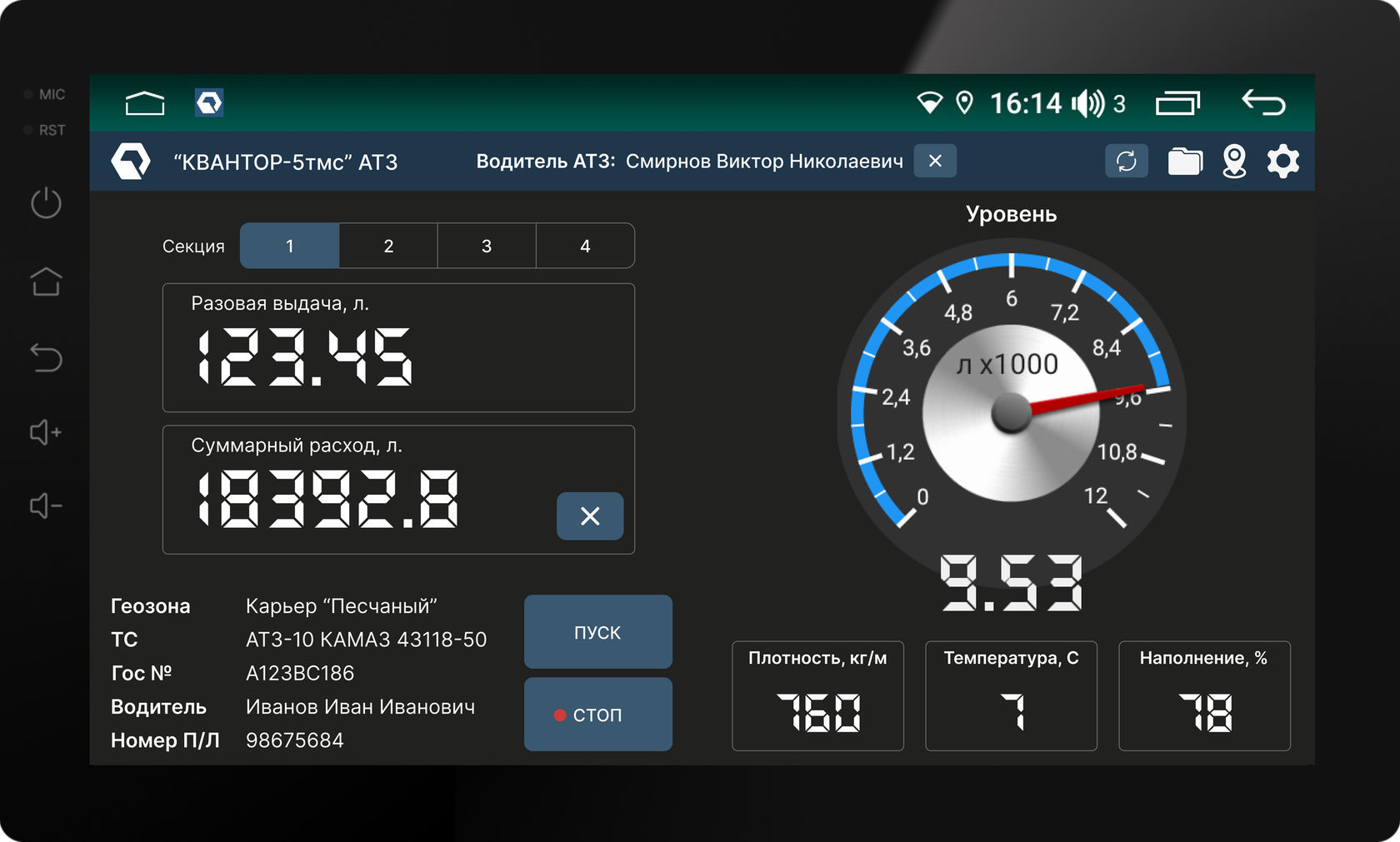This screenshot has width=1400, height=842.
Task: Select section 1 tab
Action: click(289, 246)
